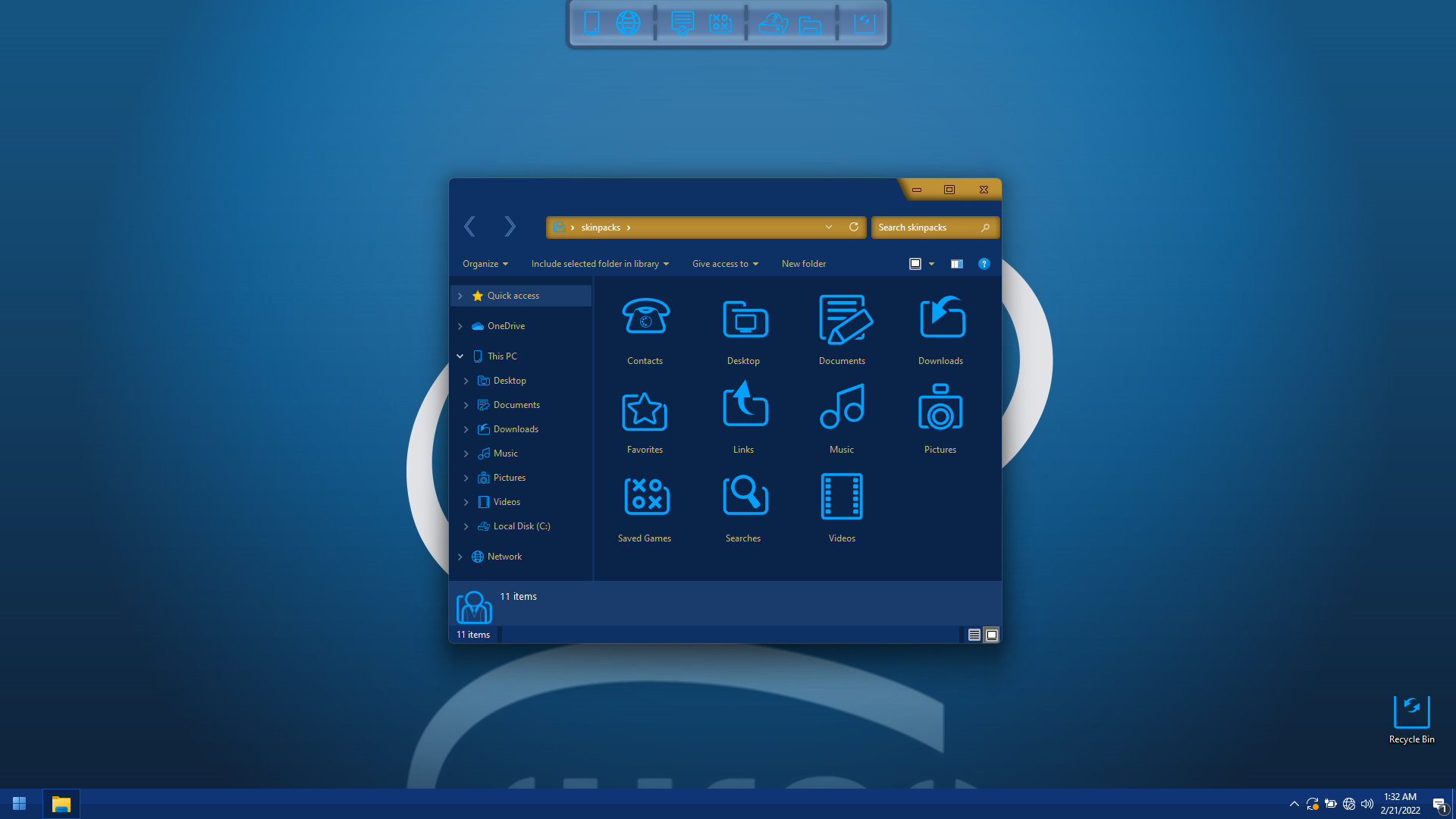
Task: Collapse the This PC tree node
Action: point(460,356)
